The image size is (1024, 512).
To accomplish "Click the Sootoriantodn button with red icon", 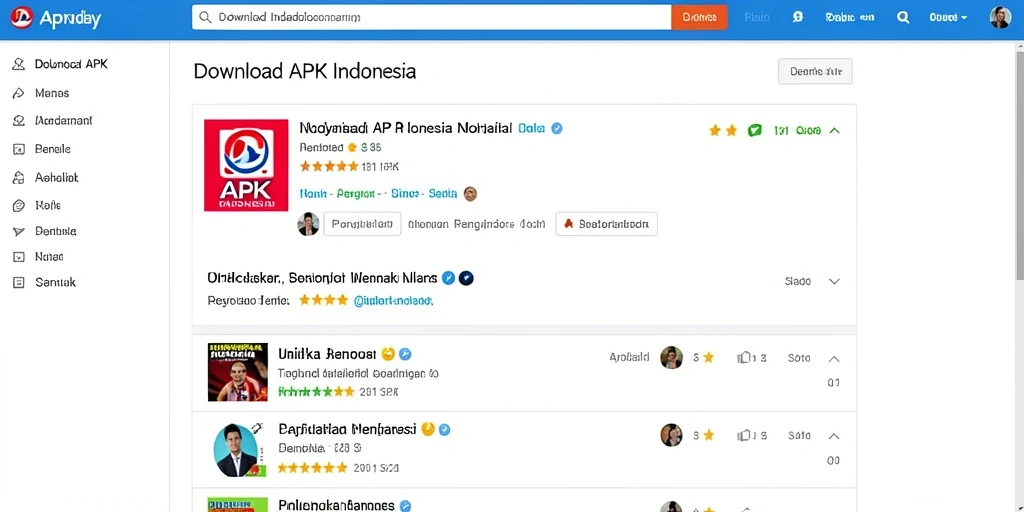I will 606,223.
